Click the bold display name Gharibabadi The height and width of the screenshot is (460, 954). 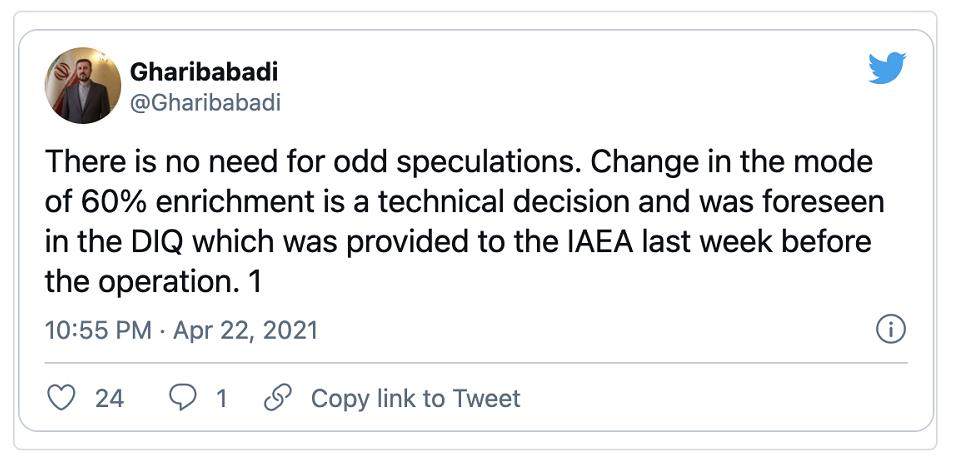coord(204,73)
